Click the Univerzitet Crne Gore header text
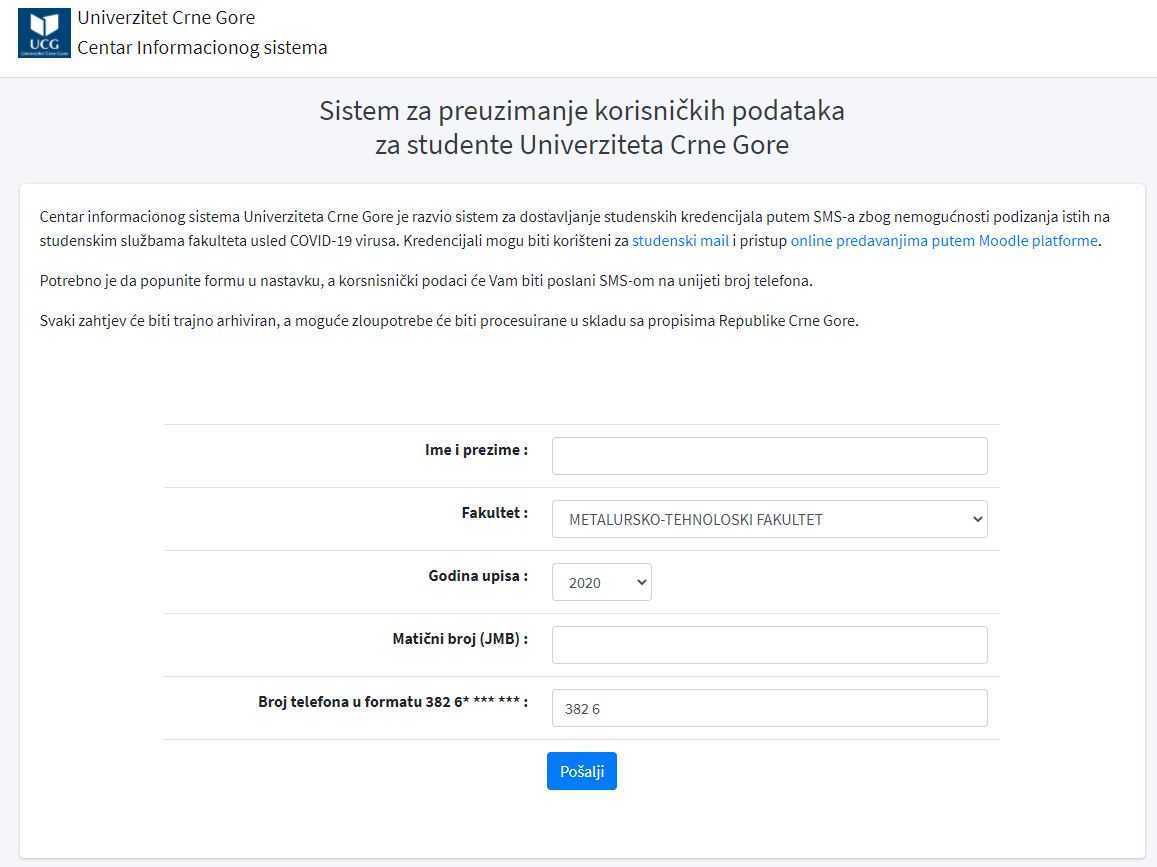This screenshot has height=867, width=1157. [x=166, y=18]
